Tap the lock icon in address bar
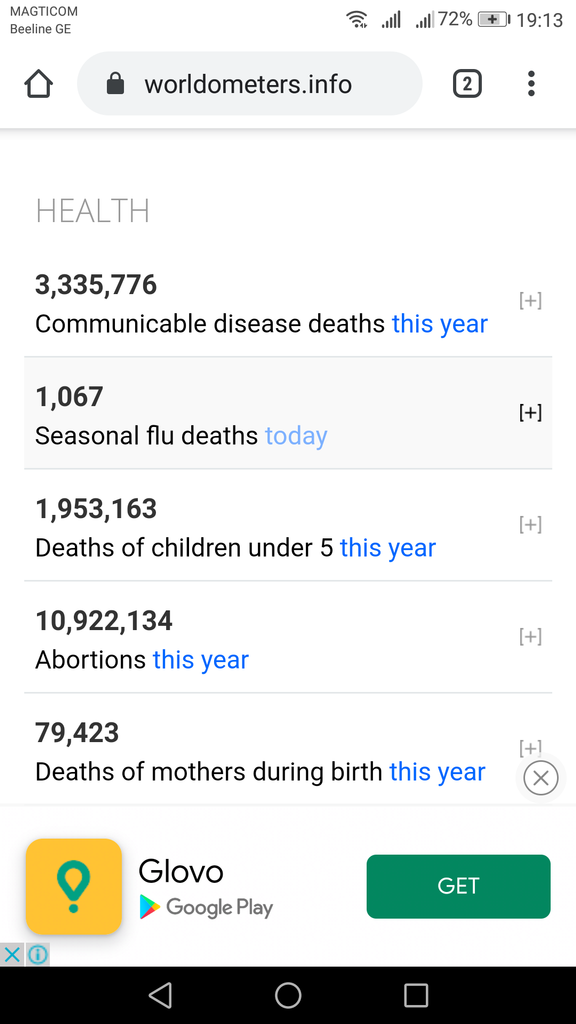This screenshot has height=1024, width=576. 116,84
